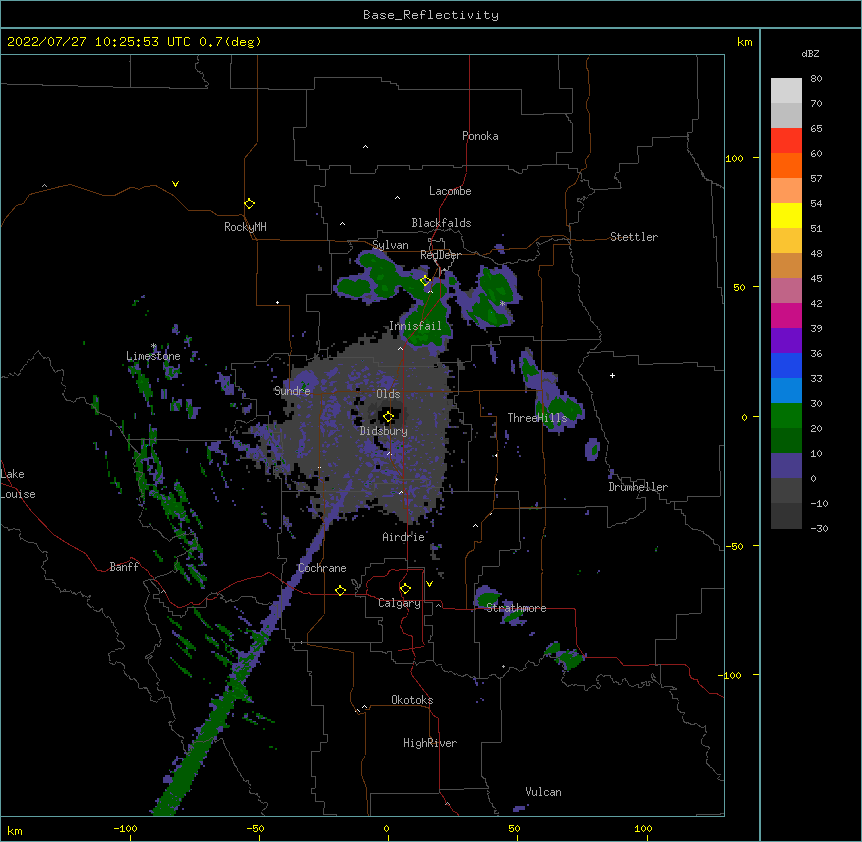Viewport: 862px width, 842px height.
Task: Select the purple 39-36 dBZ legend swatch
Action: 786,341
